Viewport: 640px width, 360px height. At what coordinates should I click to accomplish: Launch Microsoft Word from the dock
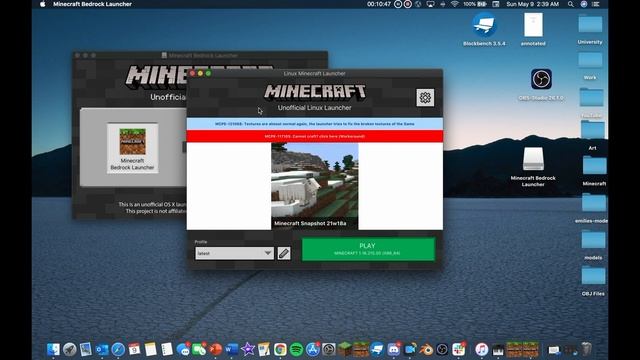click(231, 350)
